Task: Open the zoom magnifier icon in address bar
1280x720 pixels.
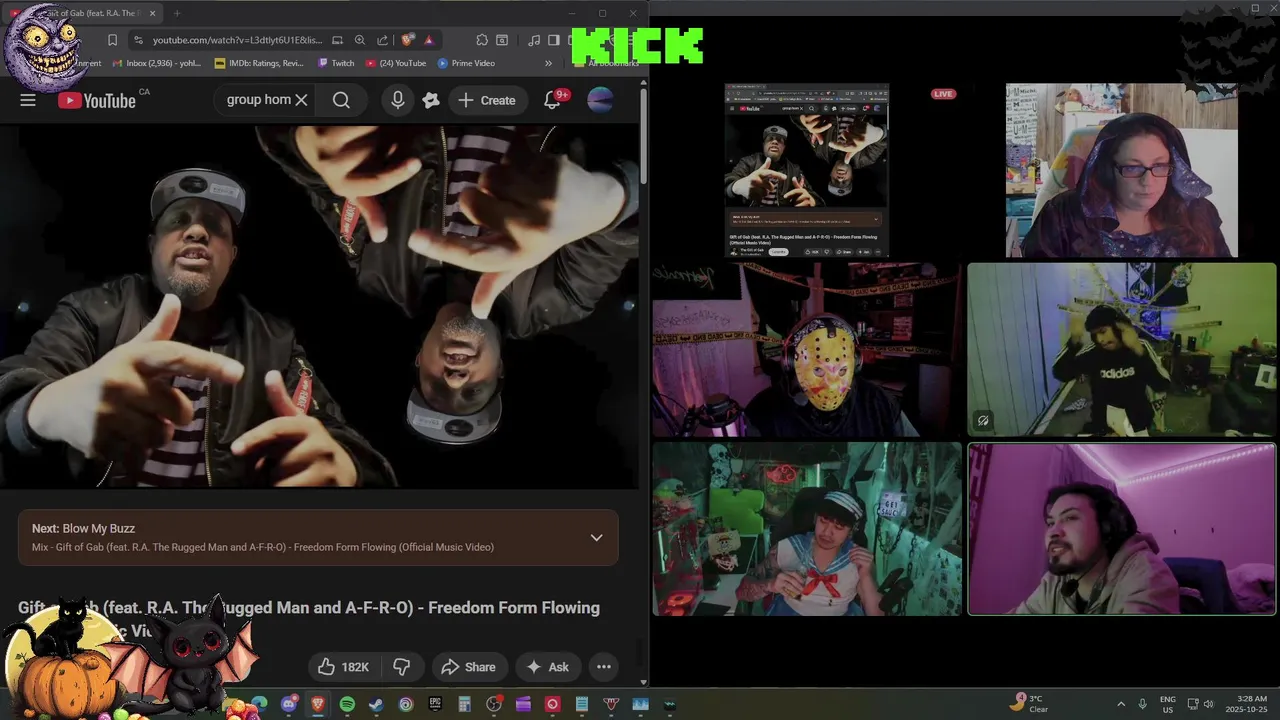Action: pyautogui.click(x=360, y=40)
